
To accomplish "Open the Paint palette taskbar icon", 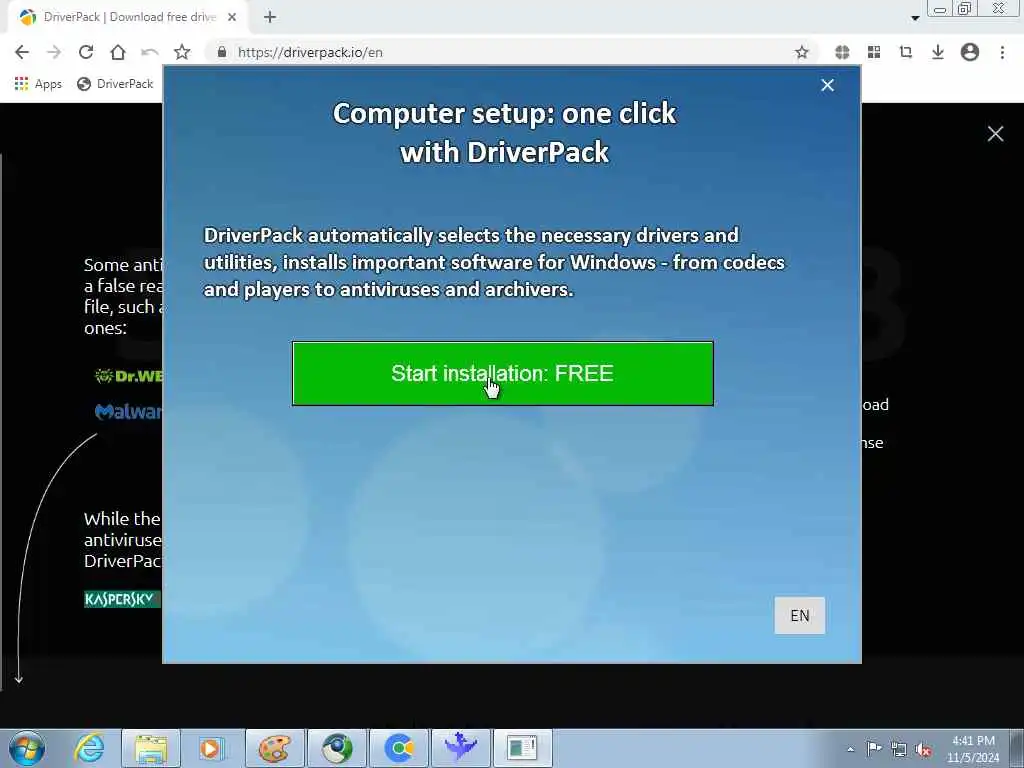I will pos(274,748).
